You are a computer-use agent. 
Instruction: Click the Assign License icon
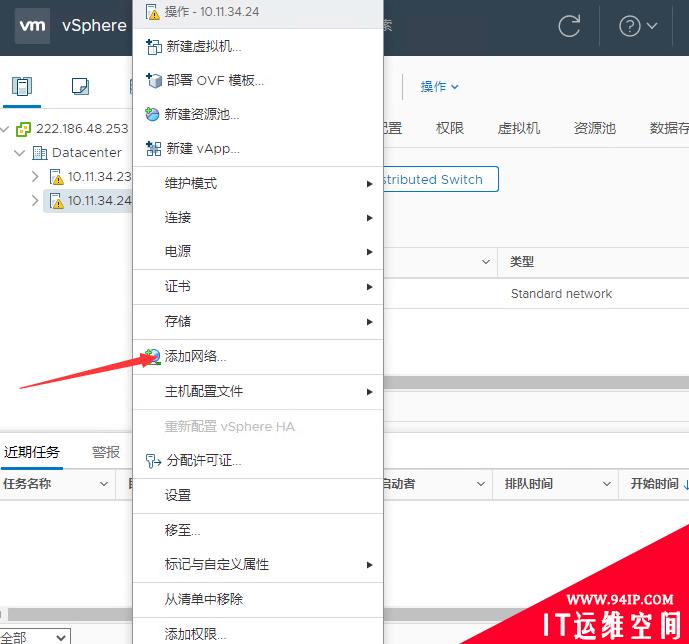pos(153,461)
